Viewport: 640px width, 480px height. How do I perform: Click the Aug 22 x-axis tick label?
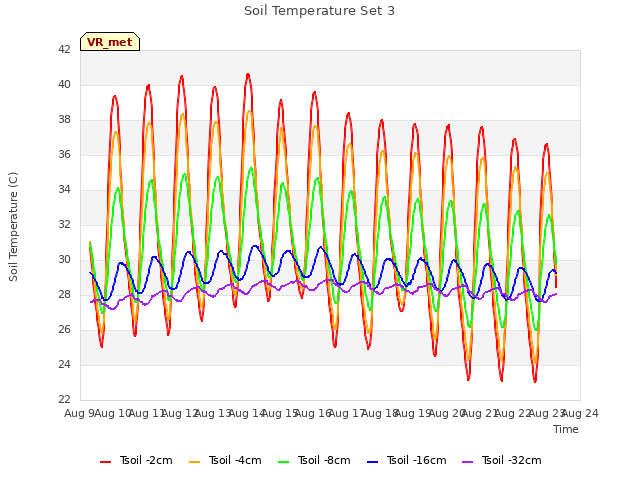pyautogui.click(x=513, y=413)
